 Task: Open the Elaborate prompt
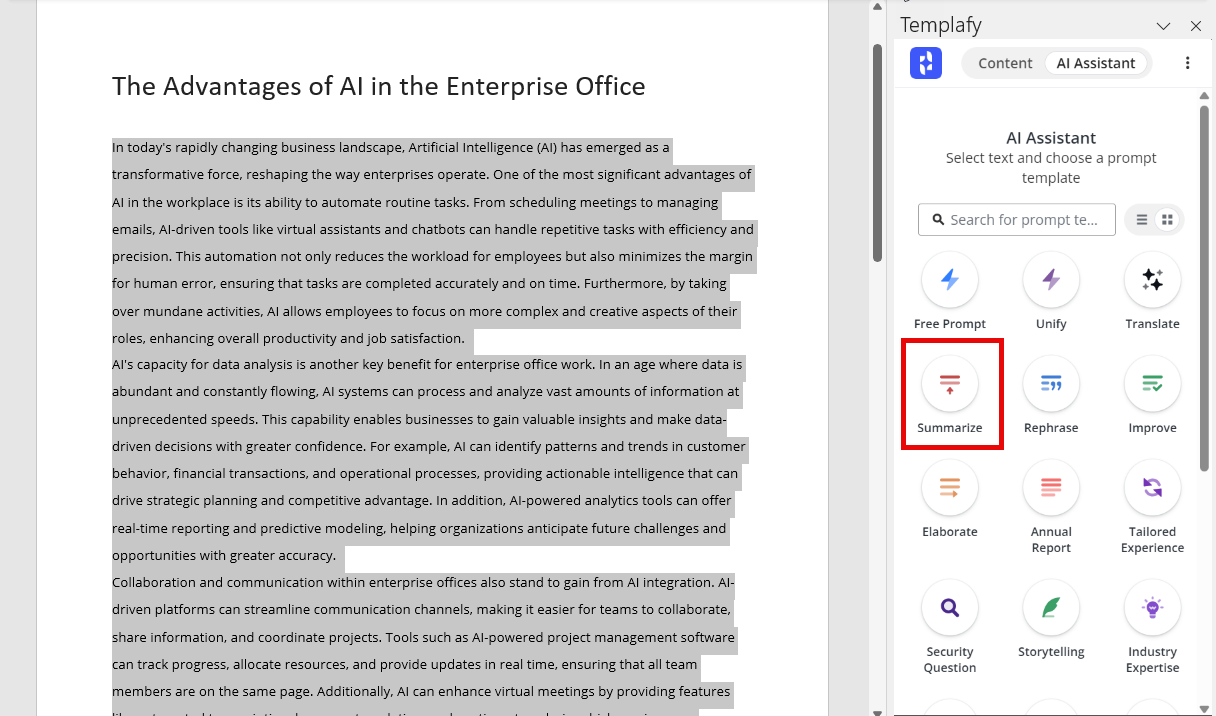point(950,488)
